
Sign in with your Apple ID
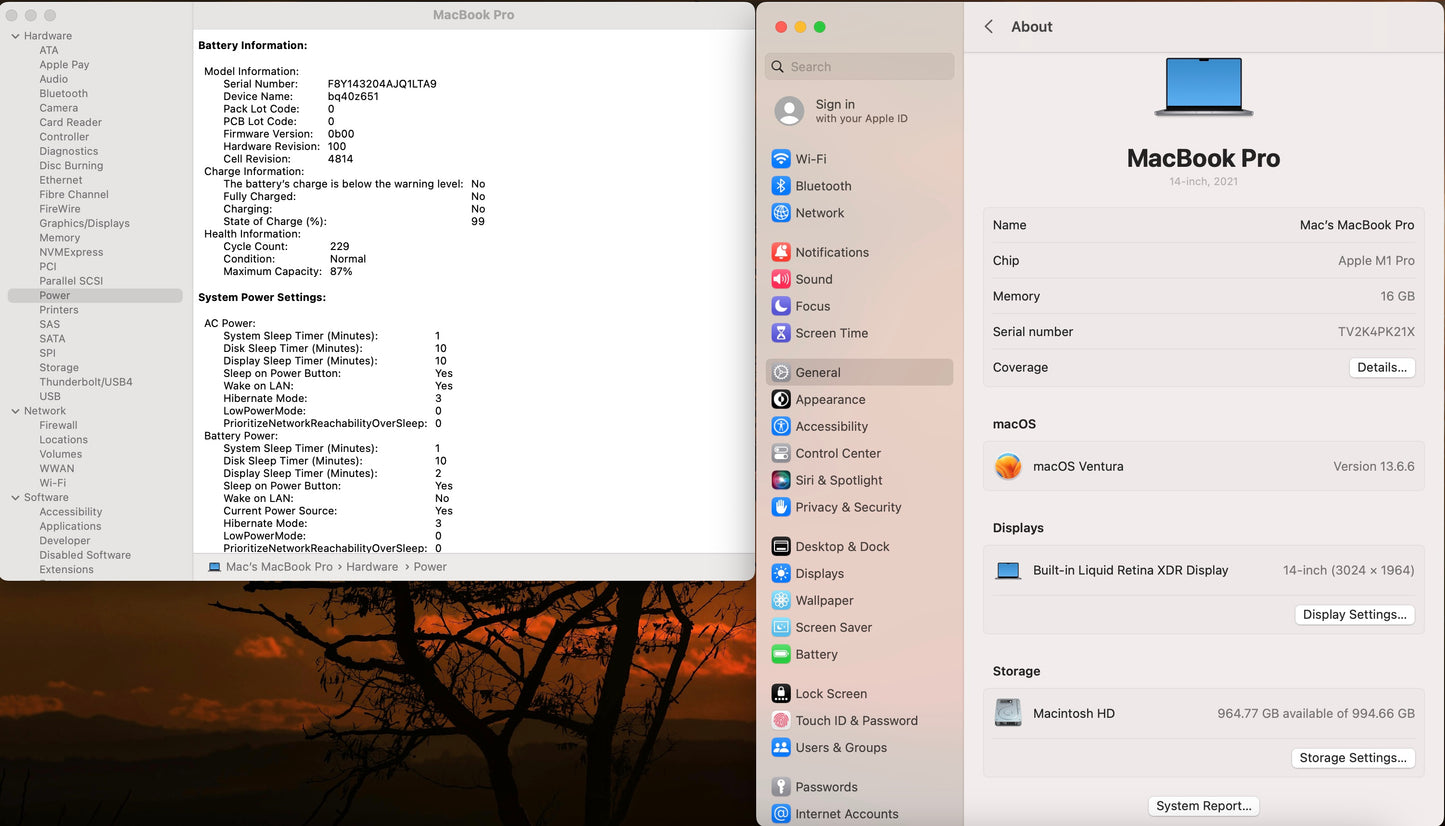tap(859, 111)
